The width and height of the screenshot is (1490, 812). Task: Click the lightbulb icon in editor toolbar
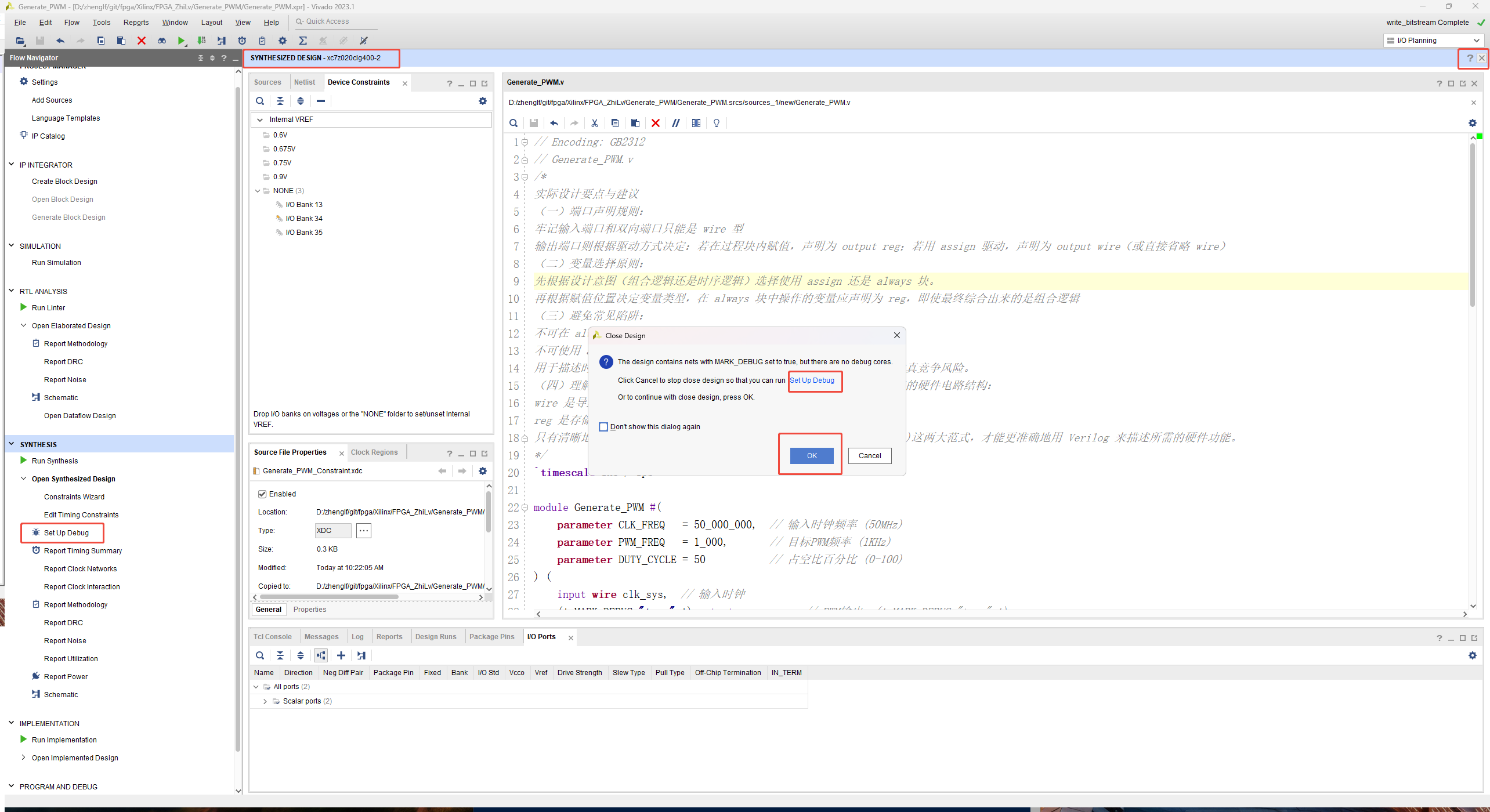[717, 123]
